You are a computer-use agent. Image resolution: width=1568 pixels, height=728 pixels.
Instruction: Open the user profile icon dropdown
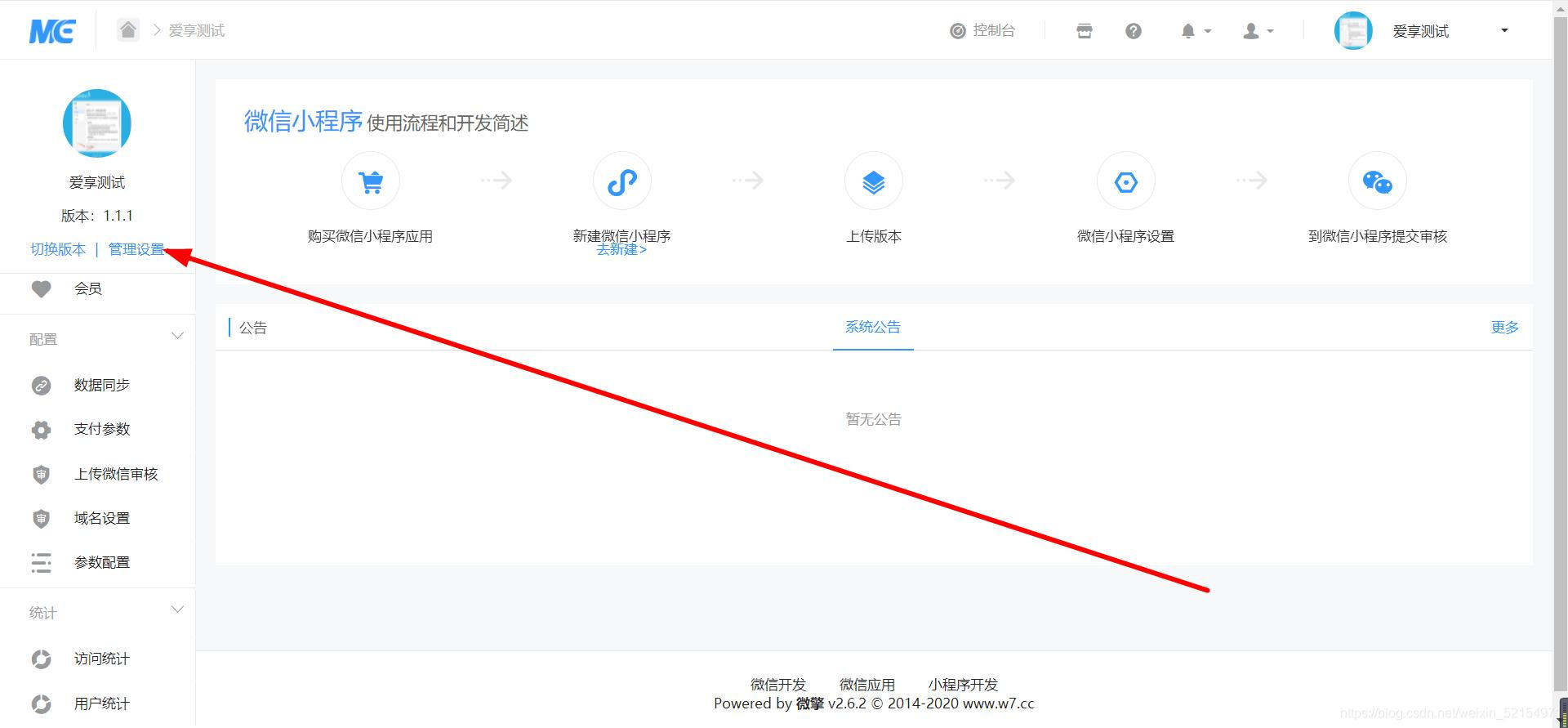click(1258, 31)
